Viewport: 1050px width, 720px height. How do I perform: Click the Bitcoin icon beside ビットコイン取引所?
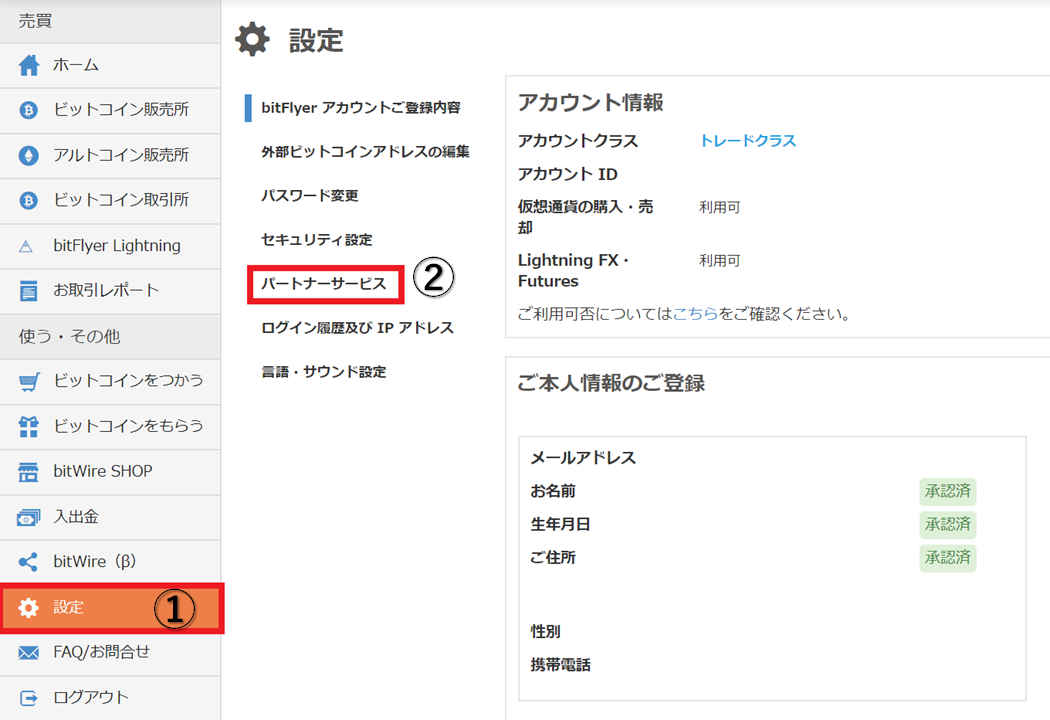[x=28, y=200]
